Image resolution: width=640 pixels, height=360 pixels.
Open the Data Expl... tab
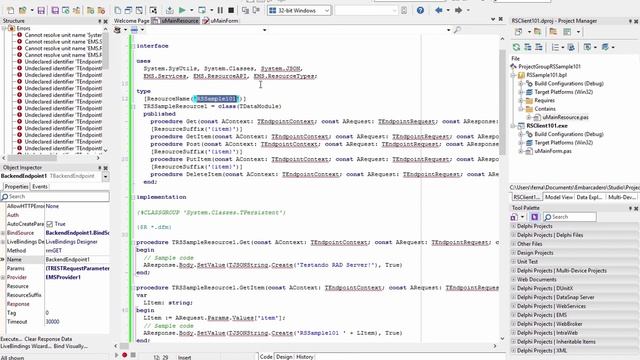point(589,197)
